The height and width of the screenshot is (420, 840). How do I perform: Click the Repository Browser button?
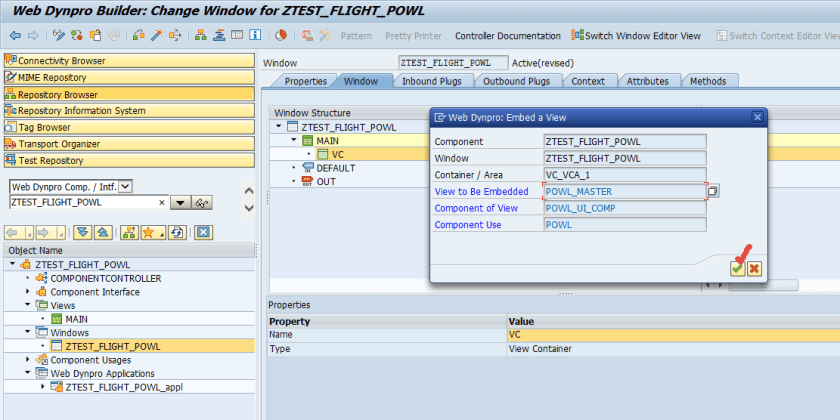pyautogui.click(x=129, y=94)
